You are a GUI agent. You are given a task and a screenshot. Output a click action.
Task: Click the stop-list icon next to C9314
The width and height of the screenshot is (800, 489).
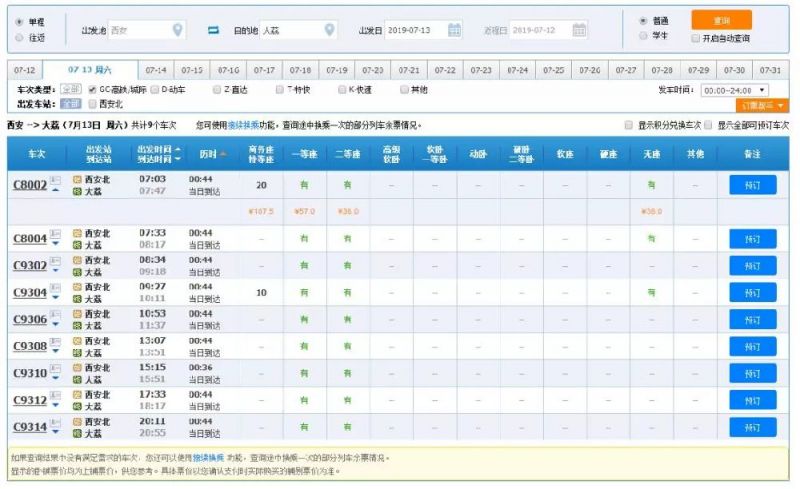[55, 423]
